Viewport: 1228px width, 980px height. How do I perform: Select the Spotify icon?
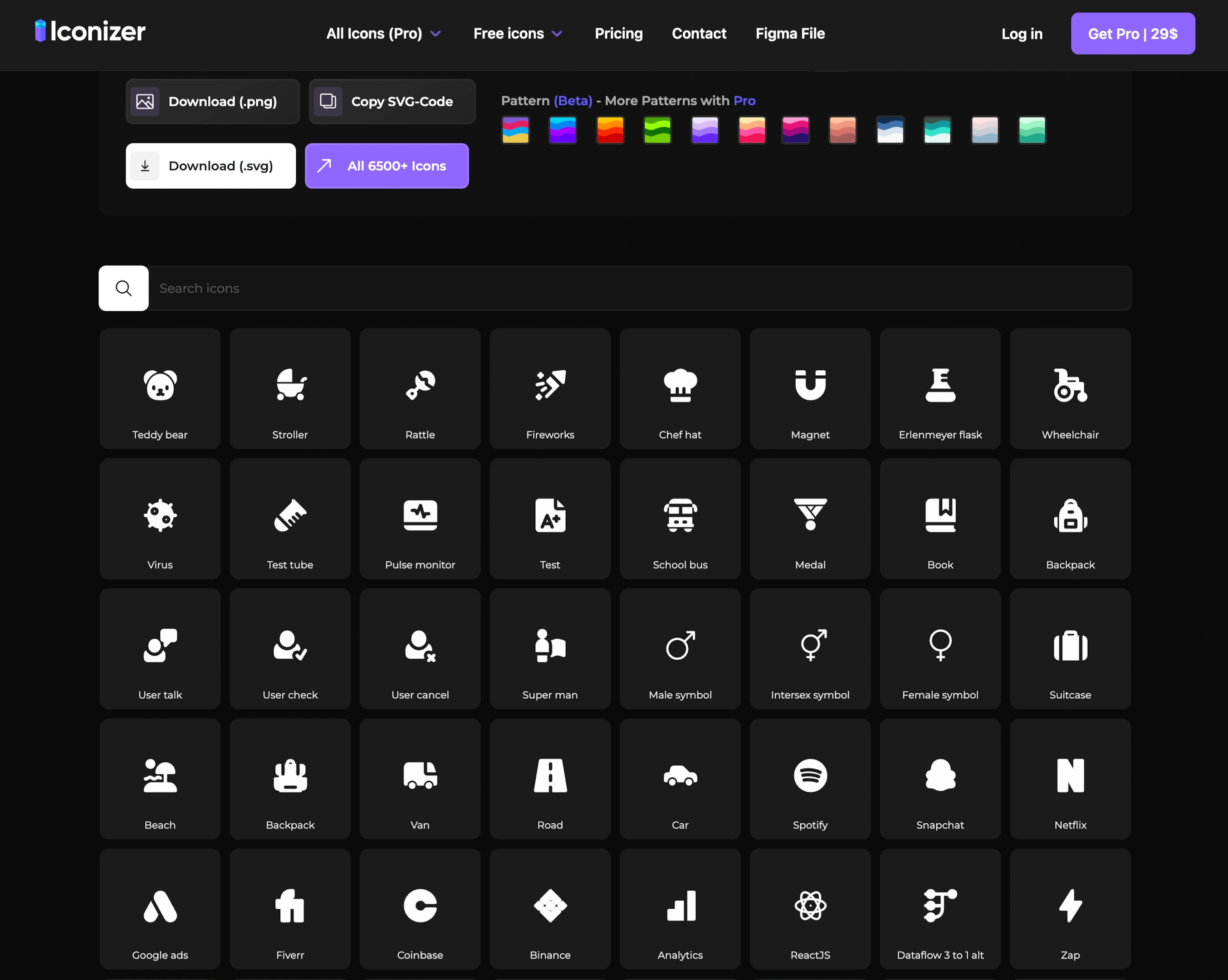coord(810,779)
